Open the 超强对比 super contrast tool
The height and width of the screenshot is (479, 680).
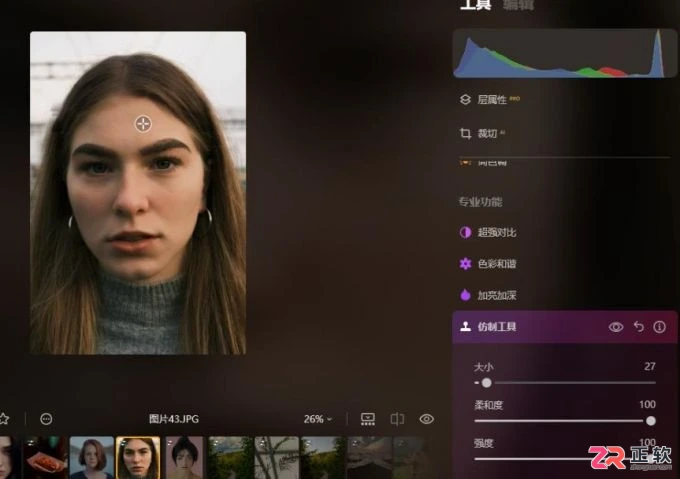pos(488,232)
